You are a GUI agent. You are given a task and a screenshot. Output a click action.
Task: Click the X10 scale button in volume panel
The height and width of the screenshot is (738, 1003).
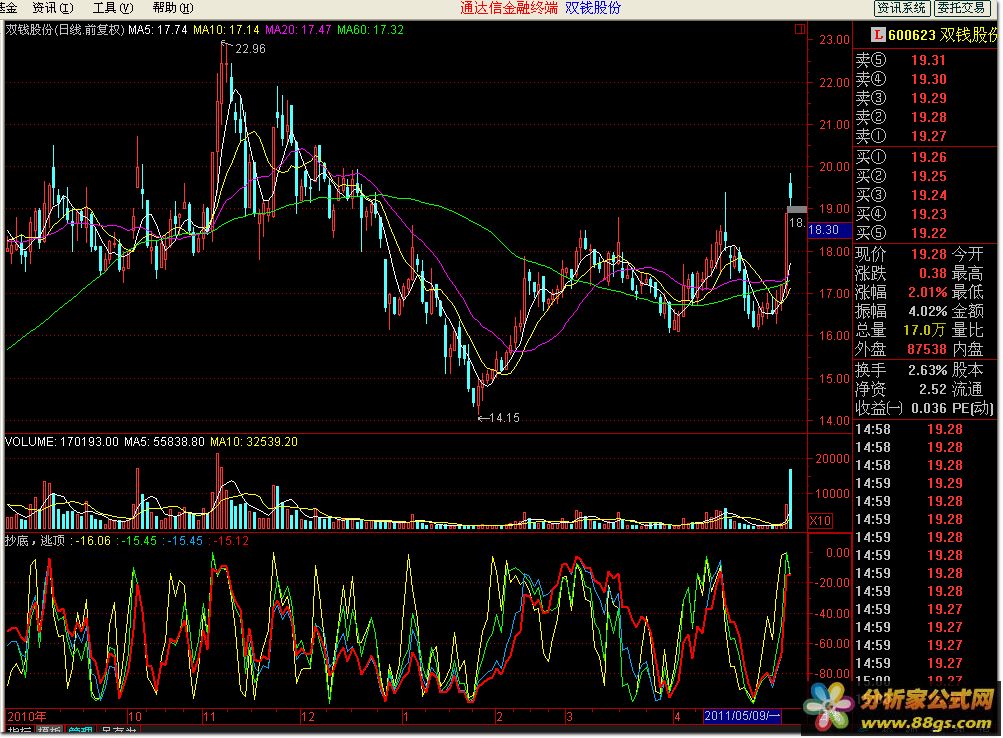[x=820, y=521]
